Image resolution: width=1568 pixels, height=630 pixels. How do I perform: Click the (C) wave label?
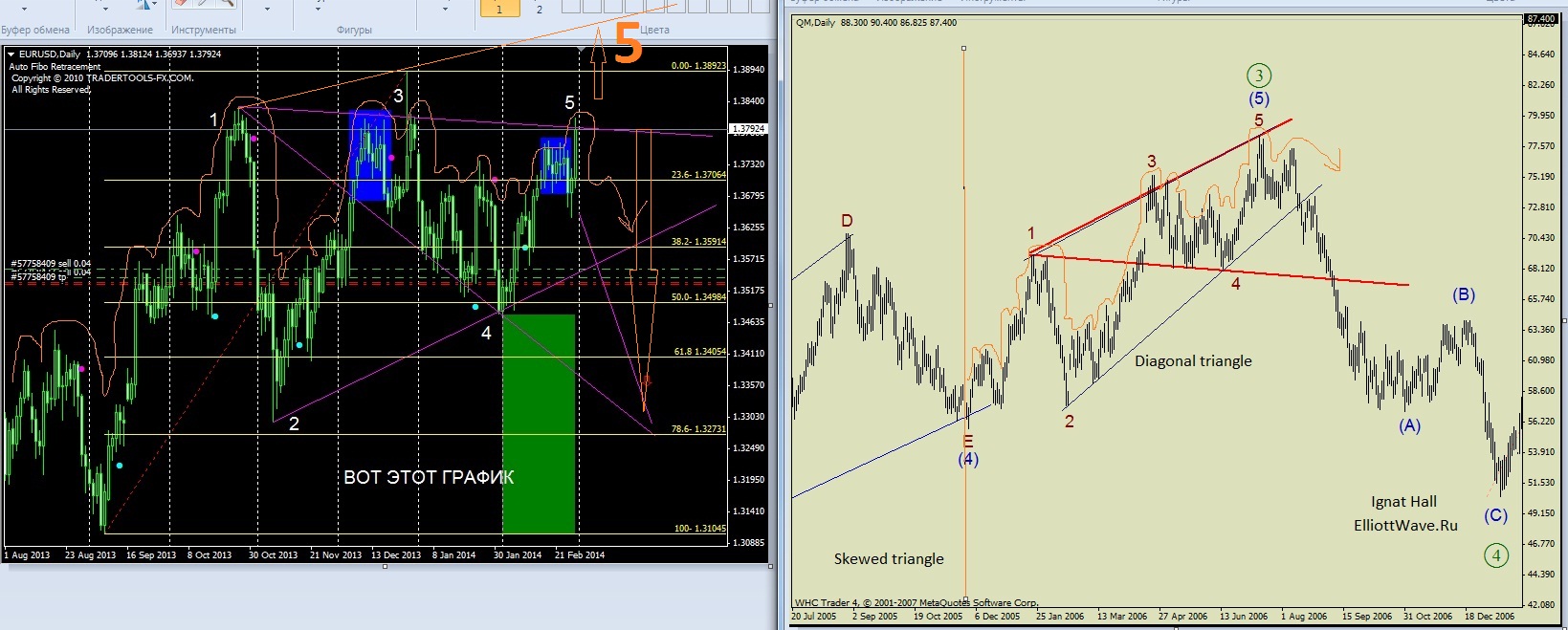point(1495,515)
